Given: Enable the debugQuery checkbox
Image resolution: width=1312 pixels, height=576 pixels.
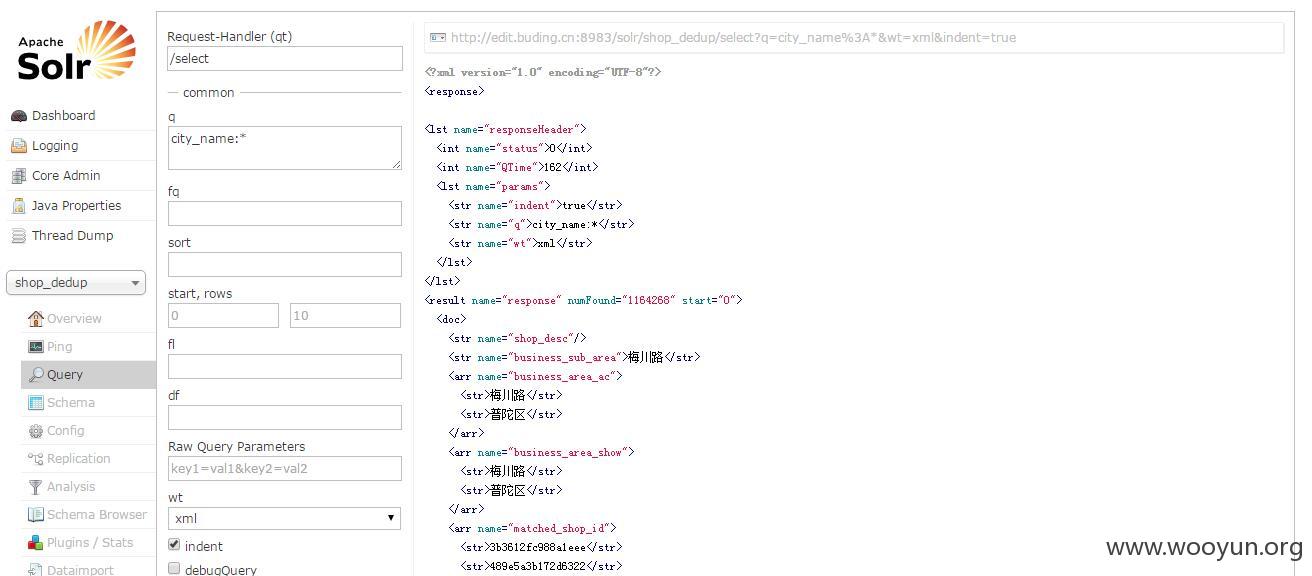Looking at the screenshot, I should tap(174, 568).
